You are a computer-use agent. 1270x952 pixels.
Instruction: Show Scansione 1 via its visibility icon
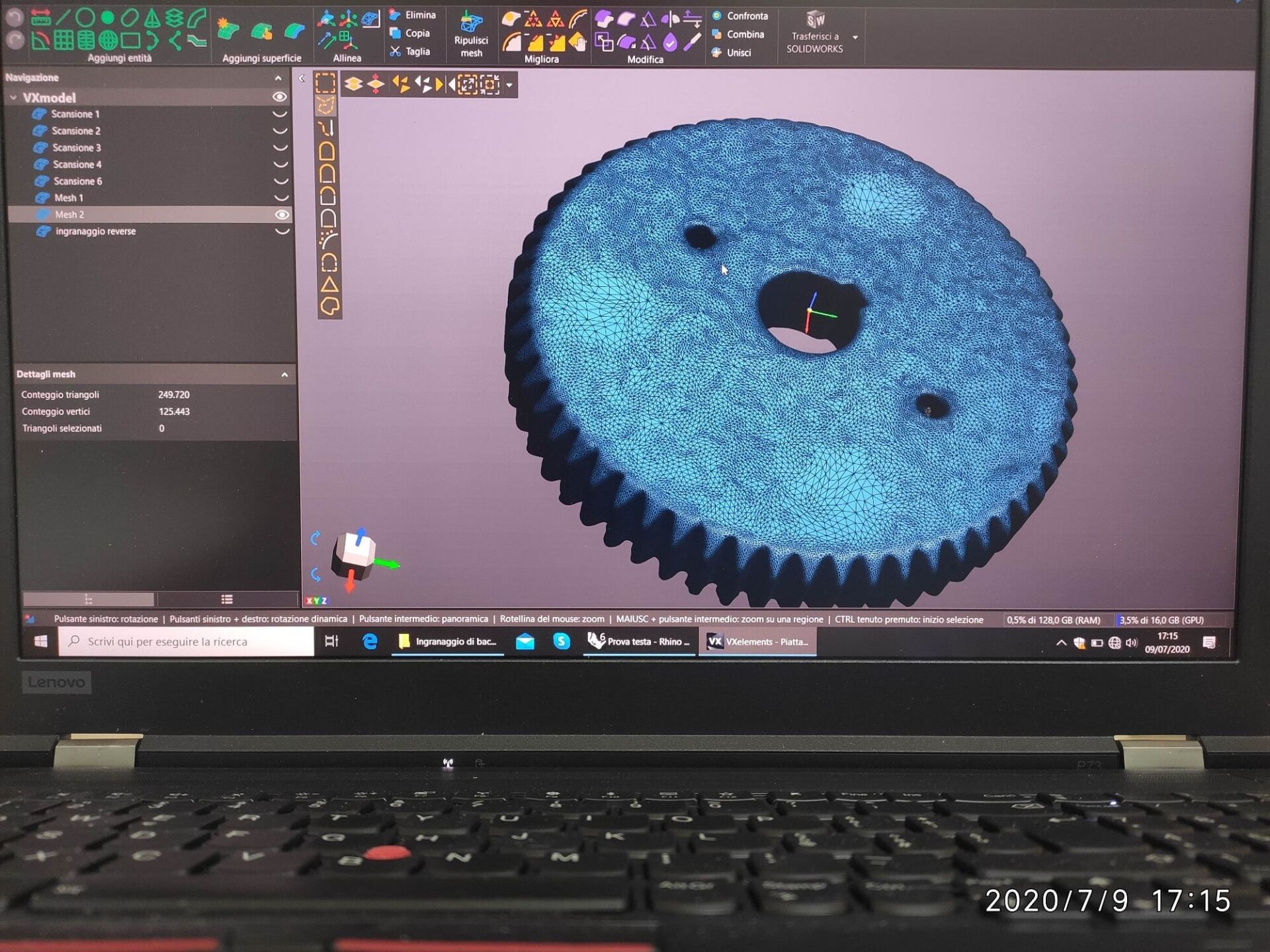280,114
